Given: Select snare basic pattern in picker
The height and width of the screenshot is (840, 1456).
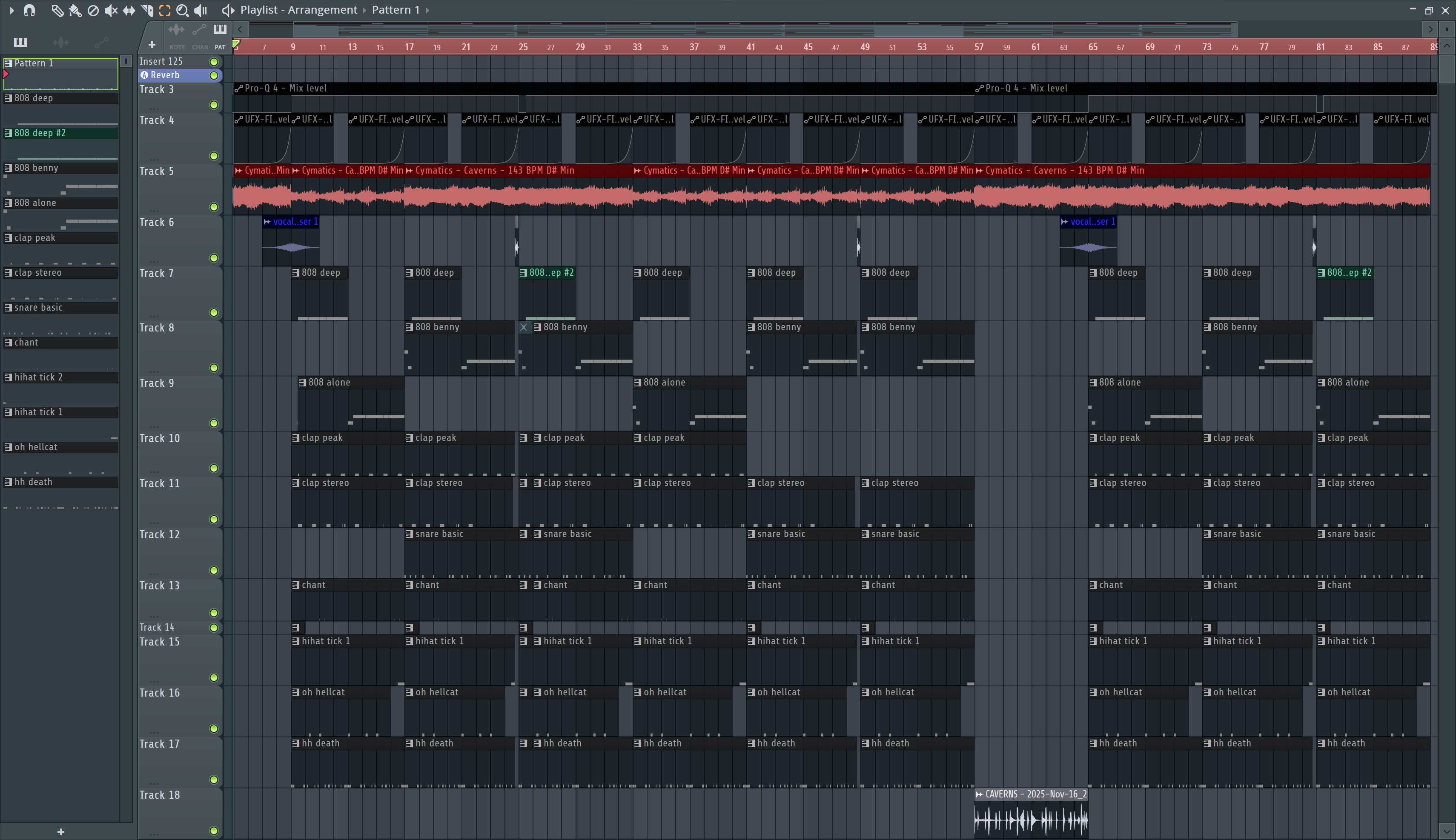Looking at the screenshot, I should tap(60, 308).
